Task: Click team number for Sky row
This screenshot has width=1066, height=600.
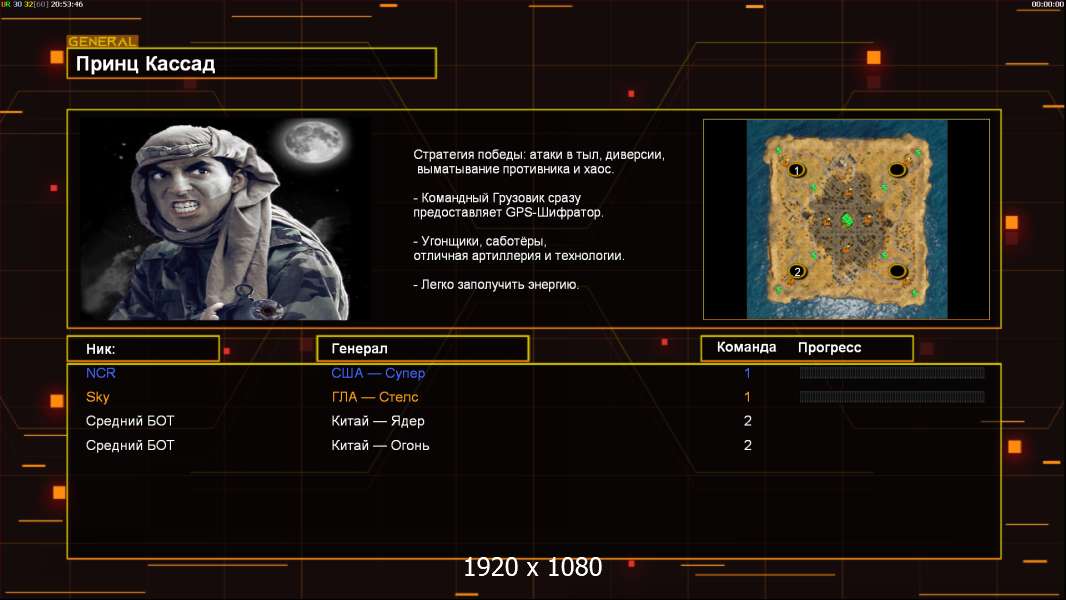Action: (x=747, y=397)
